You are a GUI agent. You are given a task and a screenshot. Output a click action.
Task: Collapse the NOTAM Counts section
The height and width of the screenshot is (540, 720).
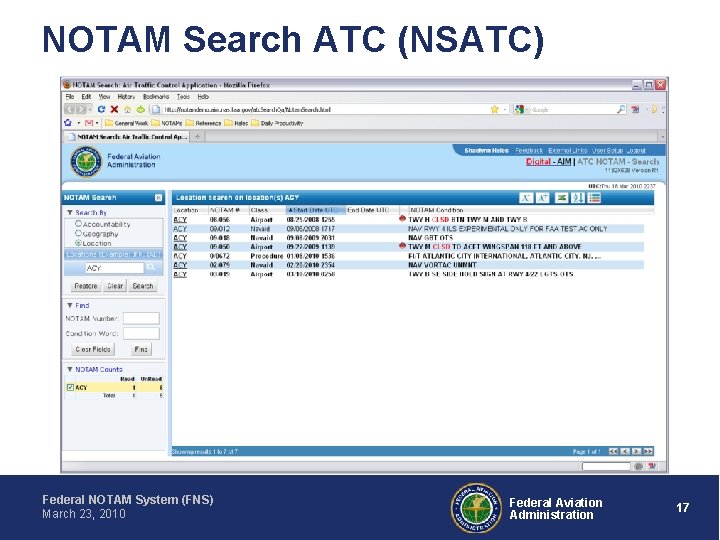click(x=70, y=369)
